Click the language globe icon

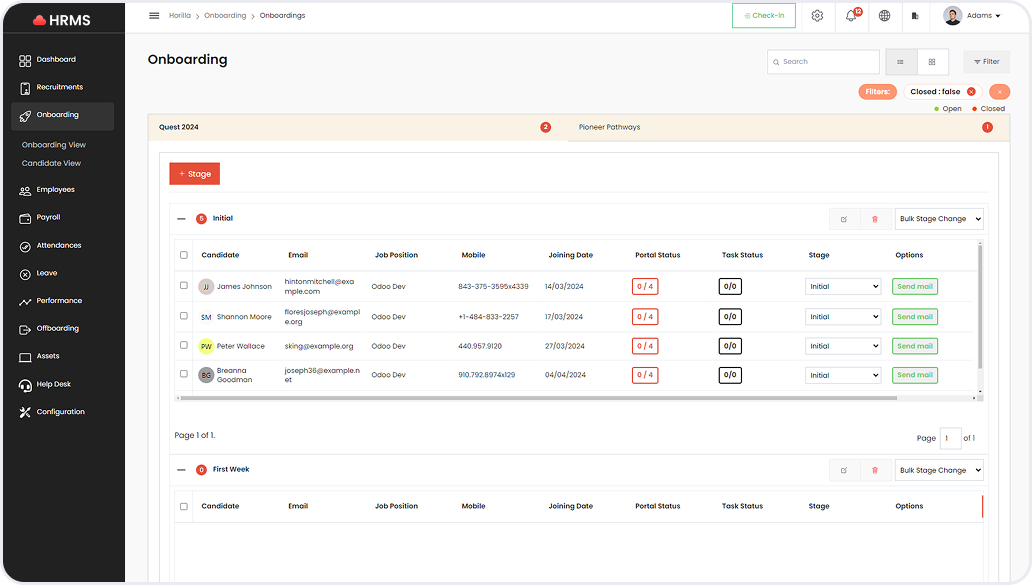(x=884, y=16)
